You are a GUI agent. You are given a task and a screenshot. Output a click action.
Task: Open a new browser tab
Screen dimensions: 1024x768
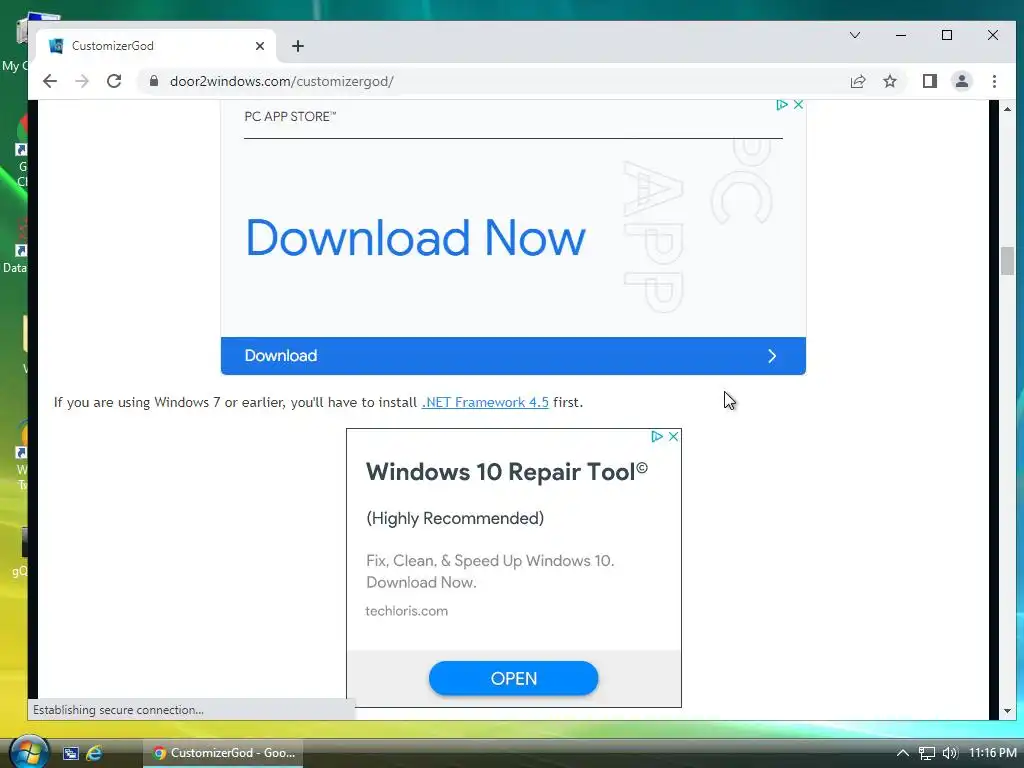click(x=298, y=46)
